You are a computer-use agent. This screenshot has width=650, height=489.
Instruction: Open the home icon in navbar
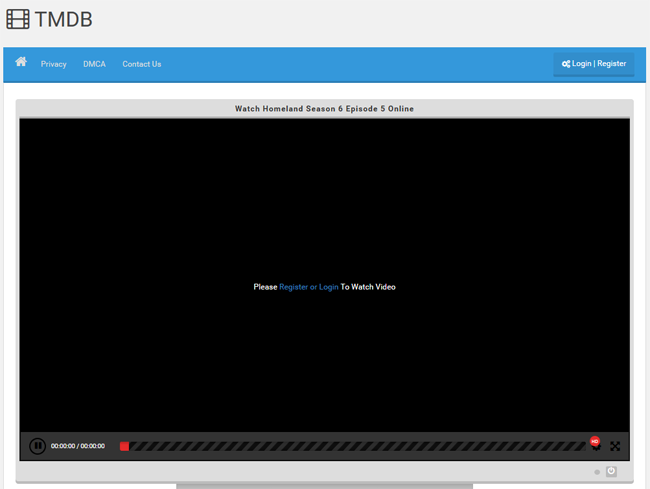(x=21, y=62)
